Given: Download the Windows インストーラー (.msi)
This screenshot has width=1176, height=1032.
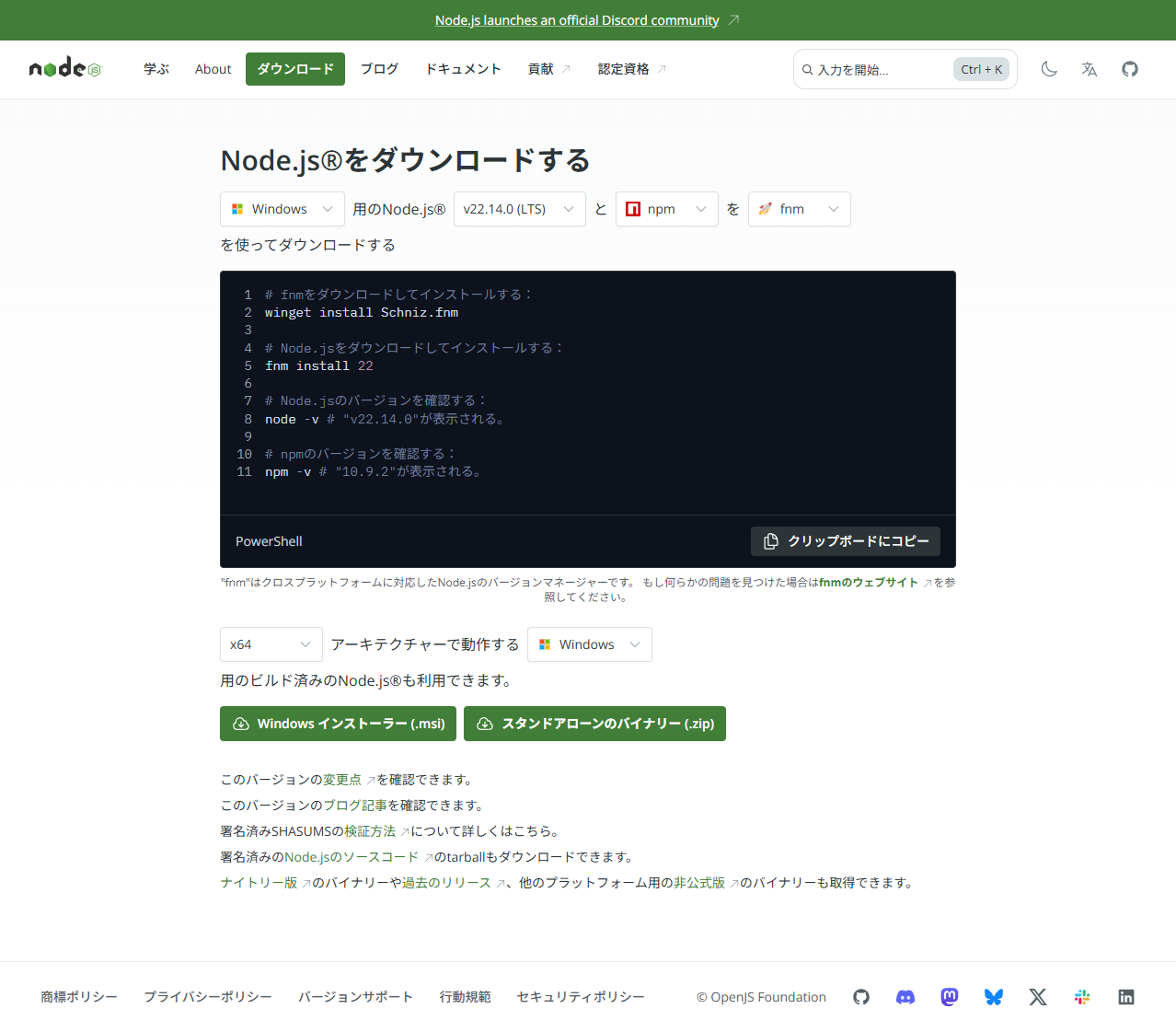Looking at the screenshot, I should click(338, 724).
